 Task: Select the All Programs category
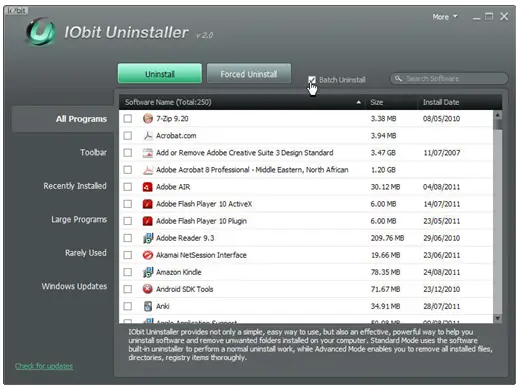[x=62, y=119]
